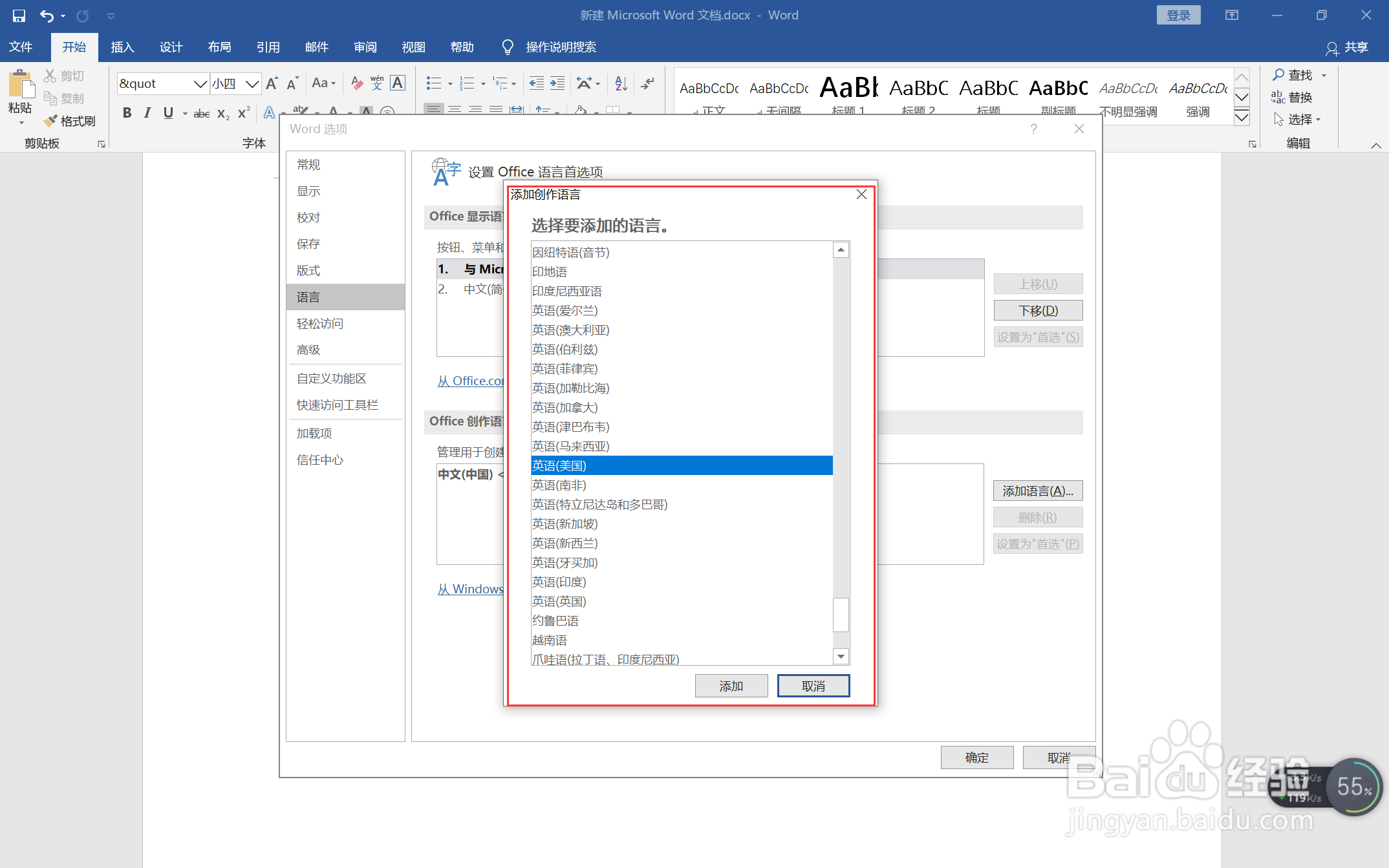Click the Format Painter brush icon
The width and height of the screenshot is (1389, 868).
(x=50, y=121)
